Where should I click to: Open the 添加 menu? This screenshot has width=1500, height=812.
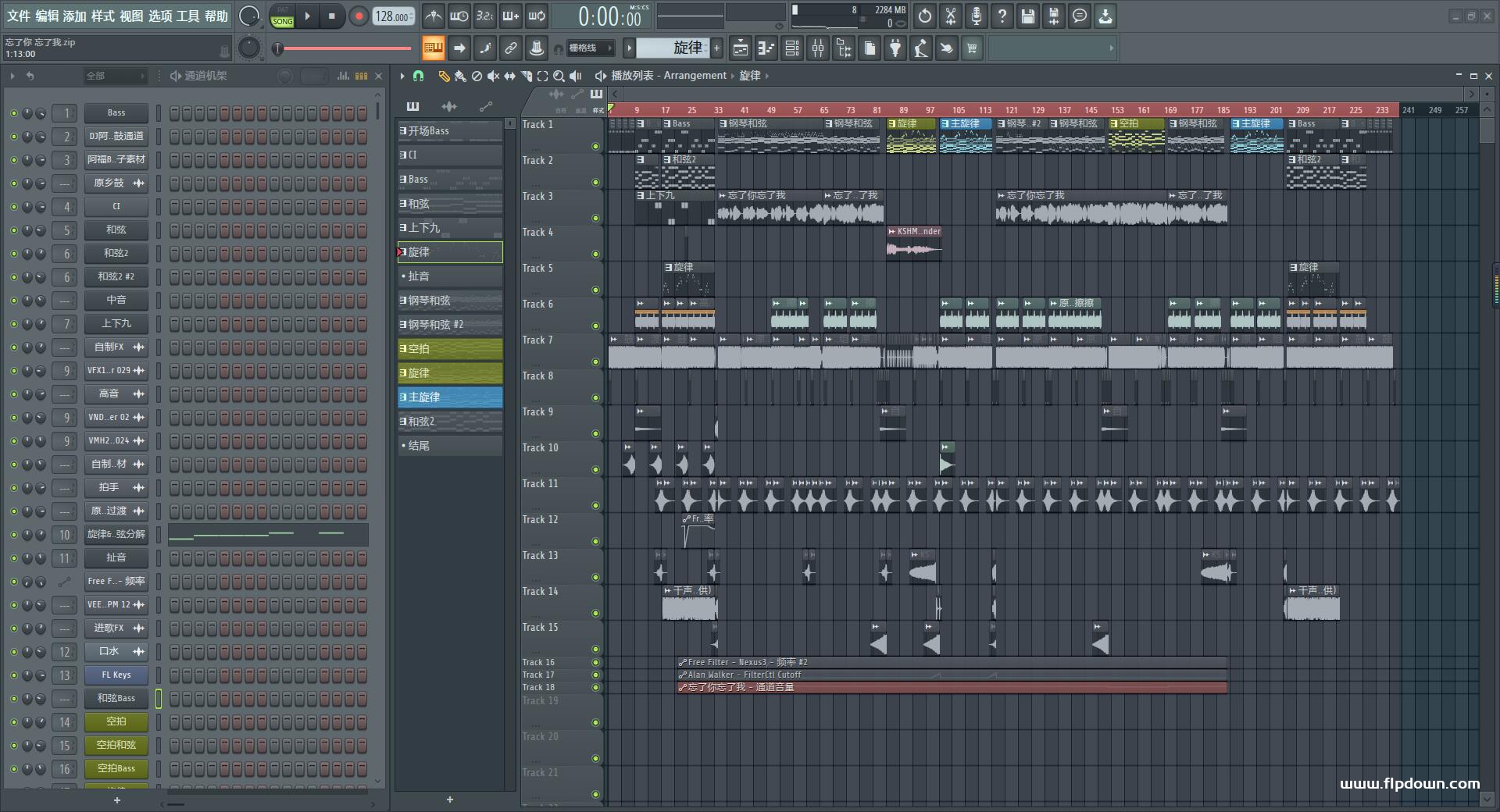(75, 16)
